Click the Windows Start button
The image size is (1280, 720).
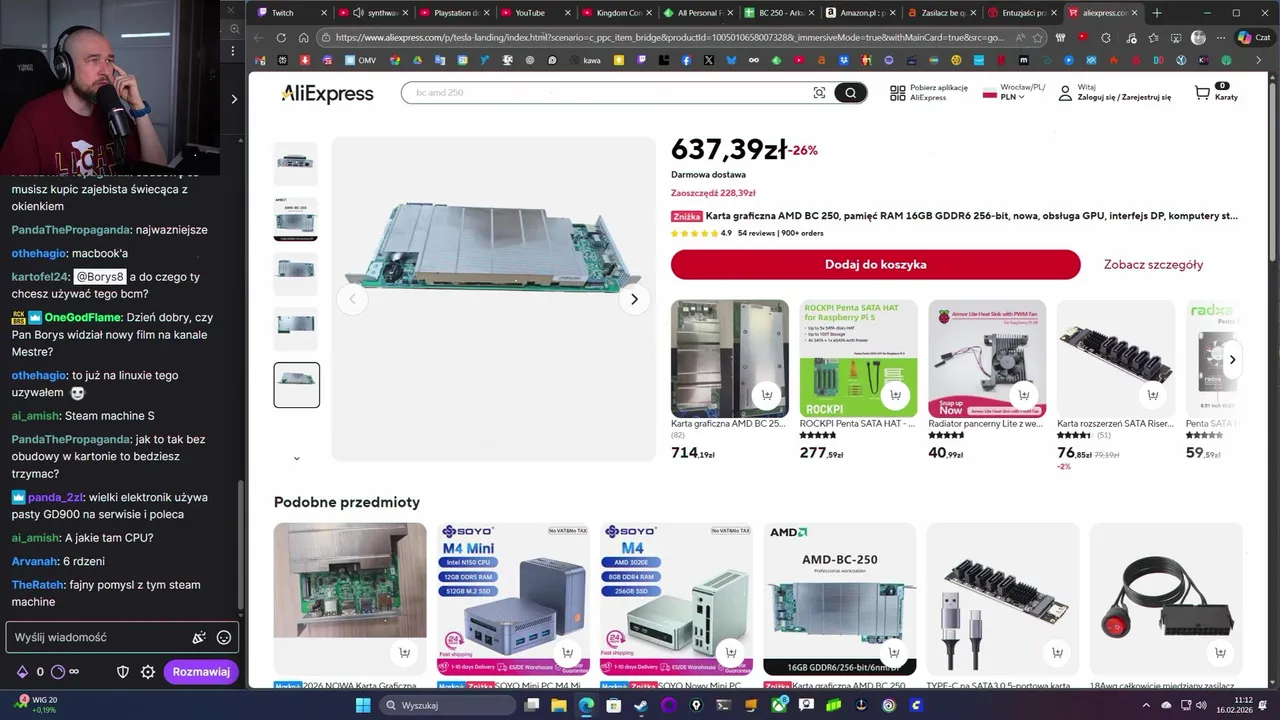coord(363,705)
